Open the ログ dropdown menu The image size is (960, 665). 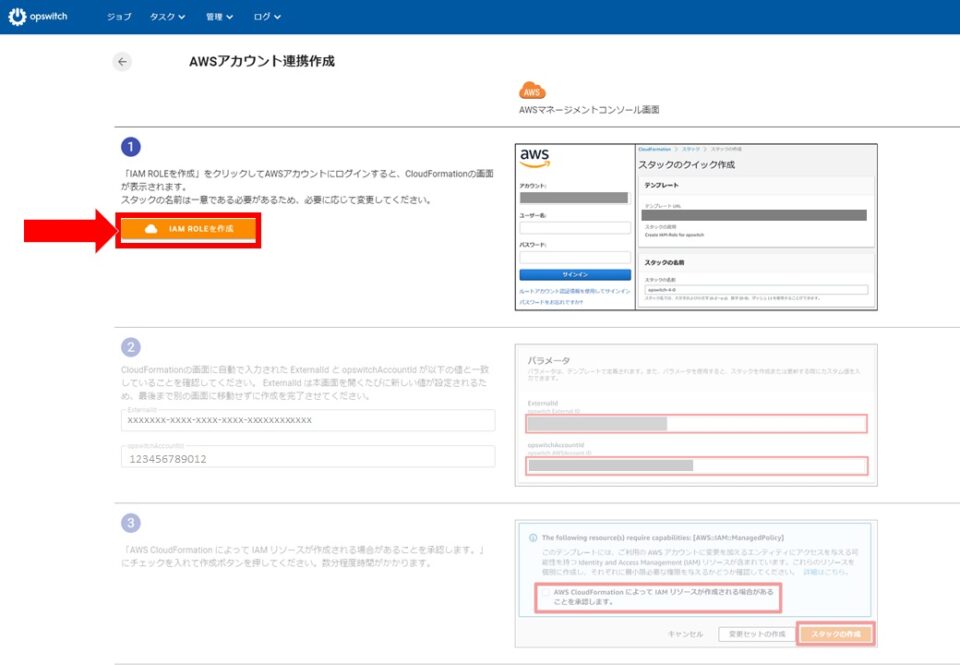[265, 16]
